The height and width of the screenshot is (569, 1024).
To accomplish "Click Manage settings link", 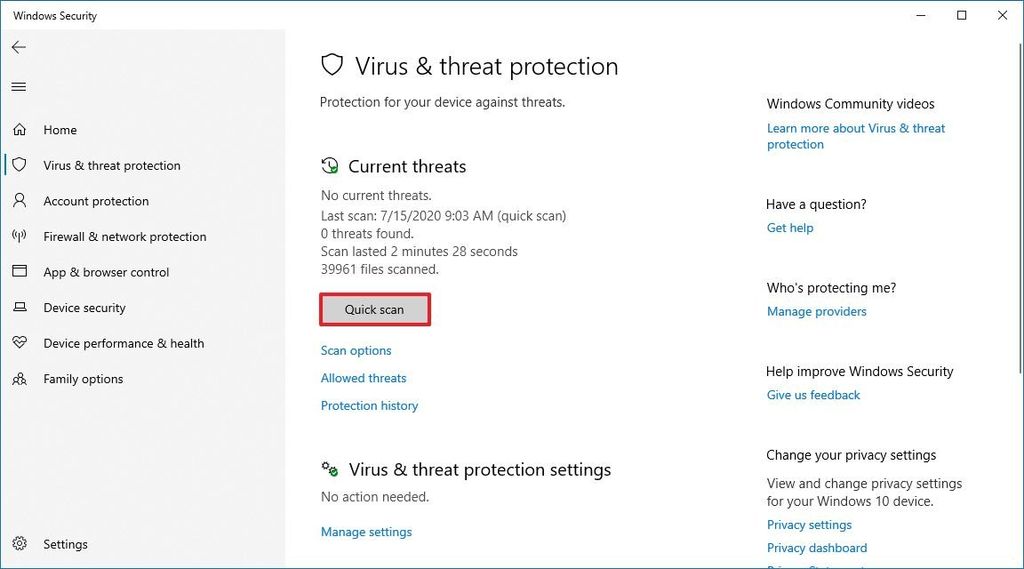I will click(366, 532).
